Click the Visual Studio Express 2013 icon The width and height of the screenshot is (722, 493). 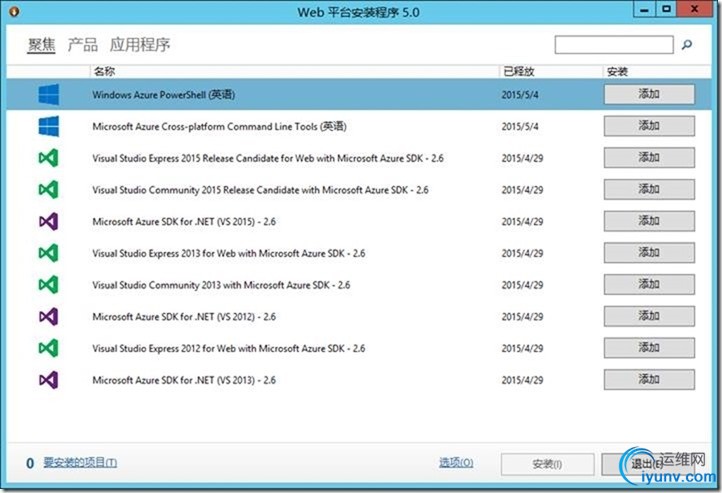tap(48, 253)
